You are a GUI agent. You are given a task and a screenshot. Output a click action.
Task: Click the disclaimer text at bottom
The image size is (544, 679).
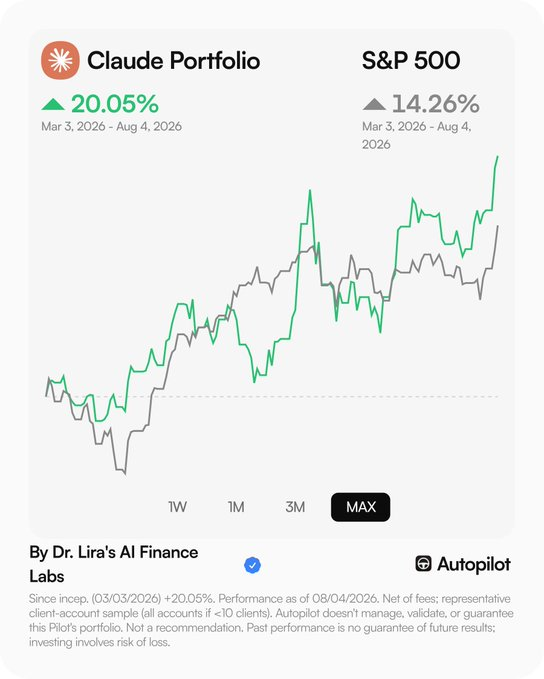coord(271,620)
